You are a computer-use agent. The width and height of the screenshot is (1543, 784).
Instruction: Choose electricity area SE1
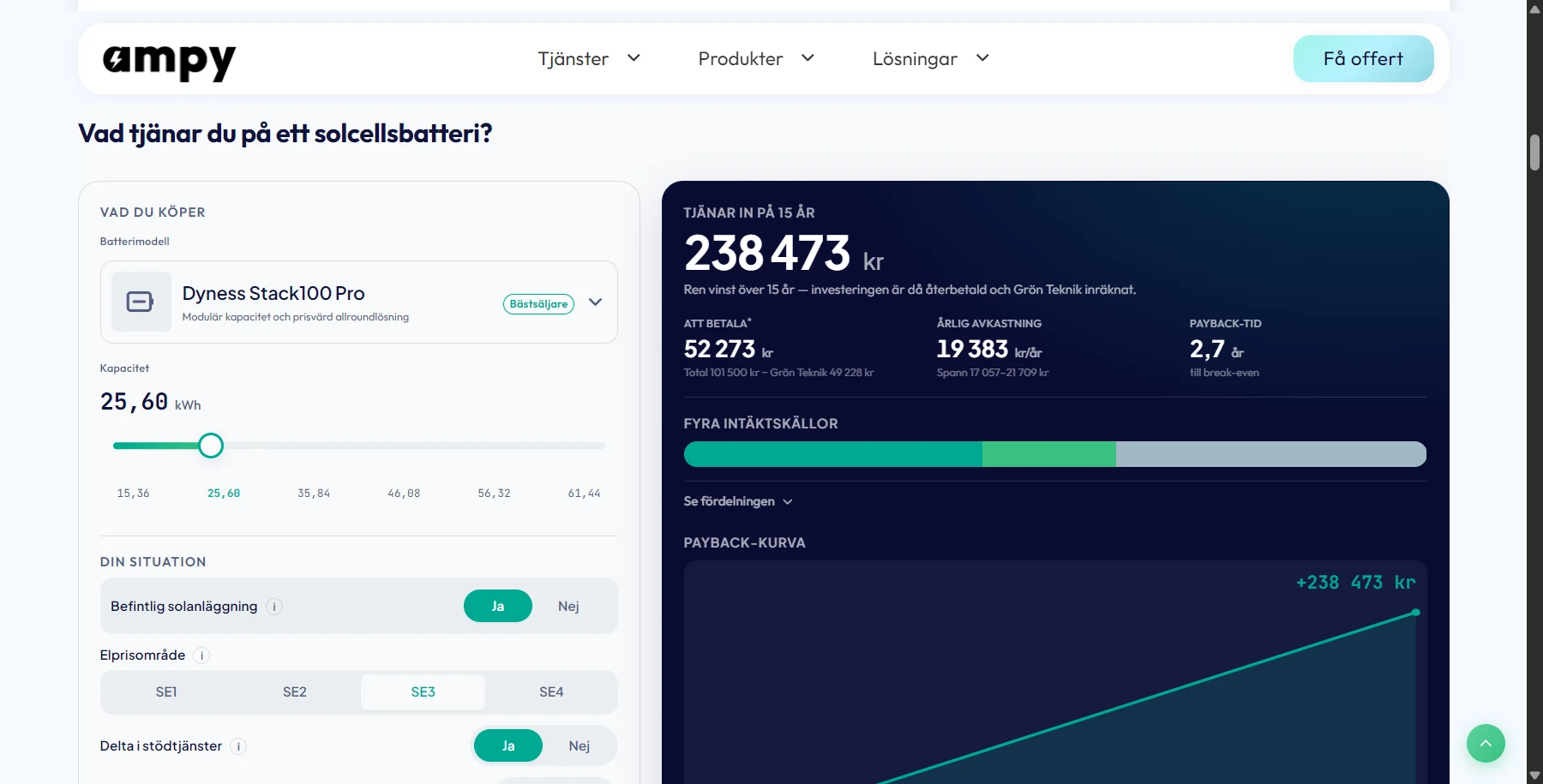166,692
